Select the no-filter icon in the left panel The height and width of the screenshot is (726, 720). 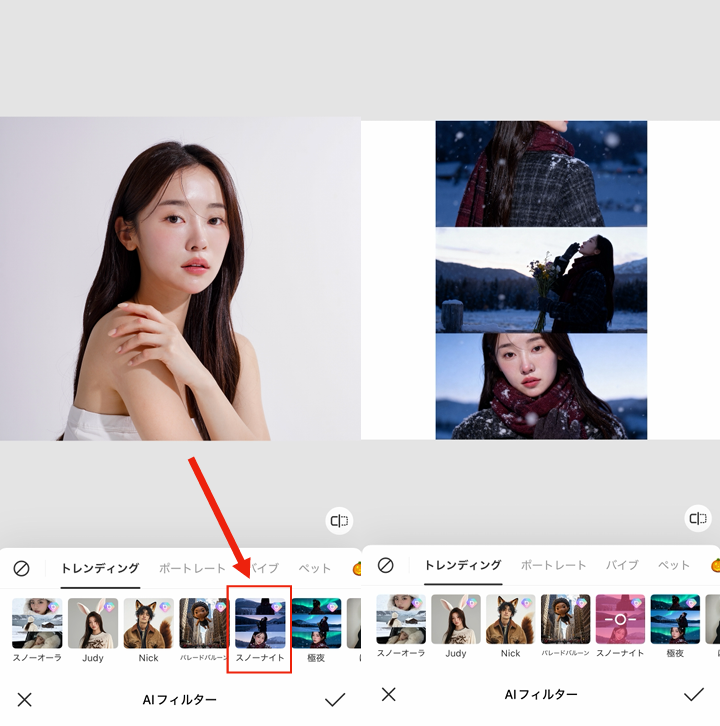coord(21,568)
